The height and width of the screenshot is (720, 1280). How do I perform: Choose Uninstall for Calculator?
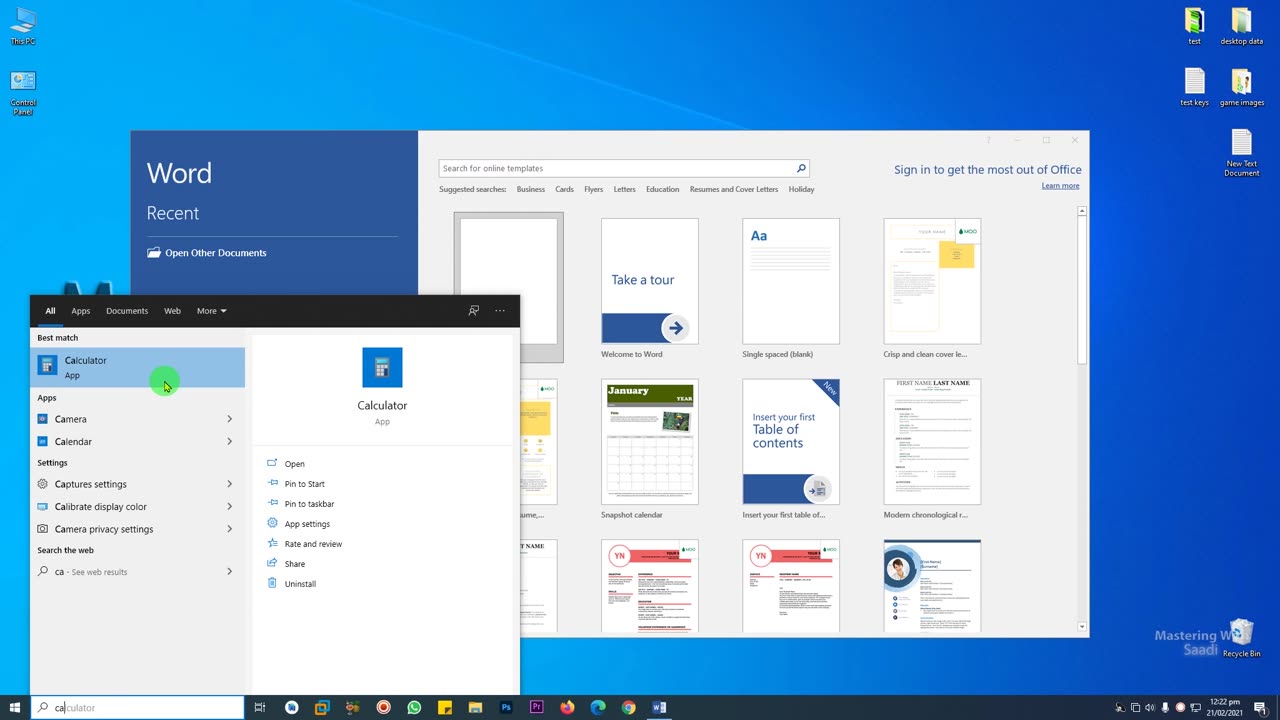(300, 584)
